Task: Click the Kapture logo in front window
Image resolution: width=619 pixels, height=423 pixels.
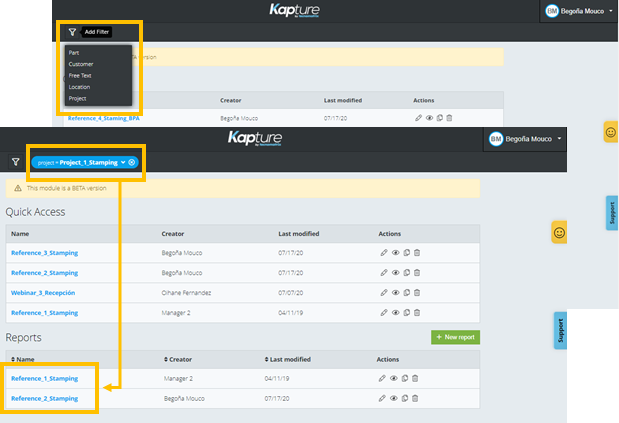Action: coord(255,139)
